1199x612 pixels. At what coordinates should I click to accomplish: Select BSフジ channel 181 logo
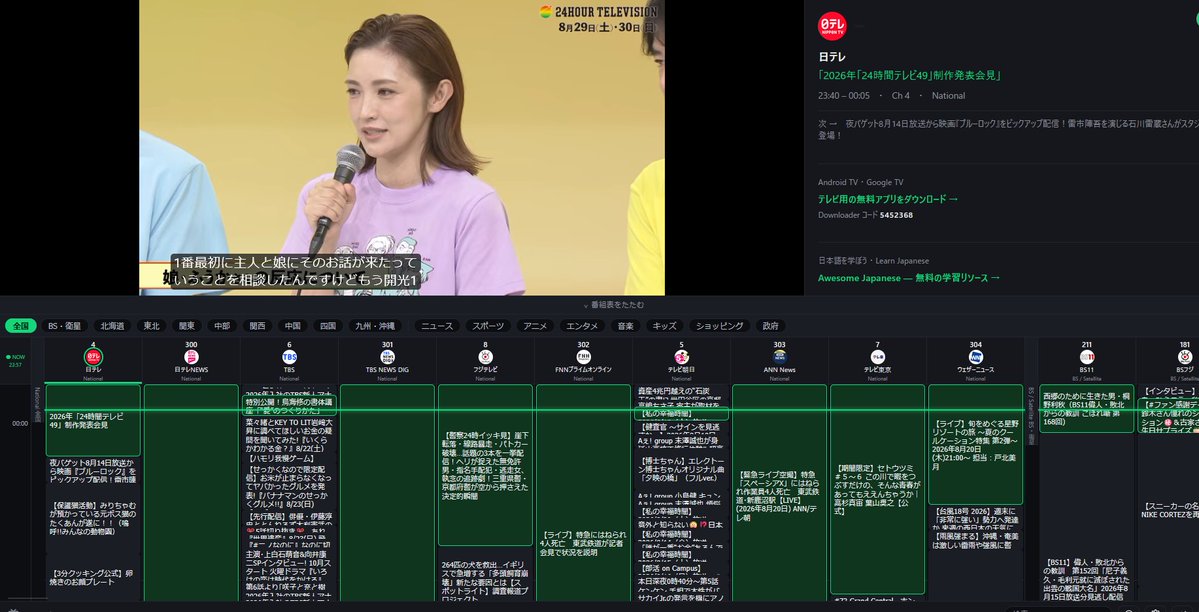tap(1184, 357)
